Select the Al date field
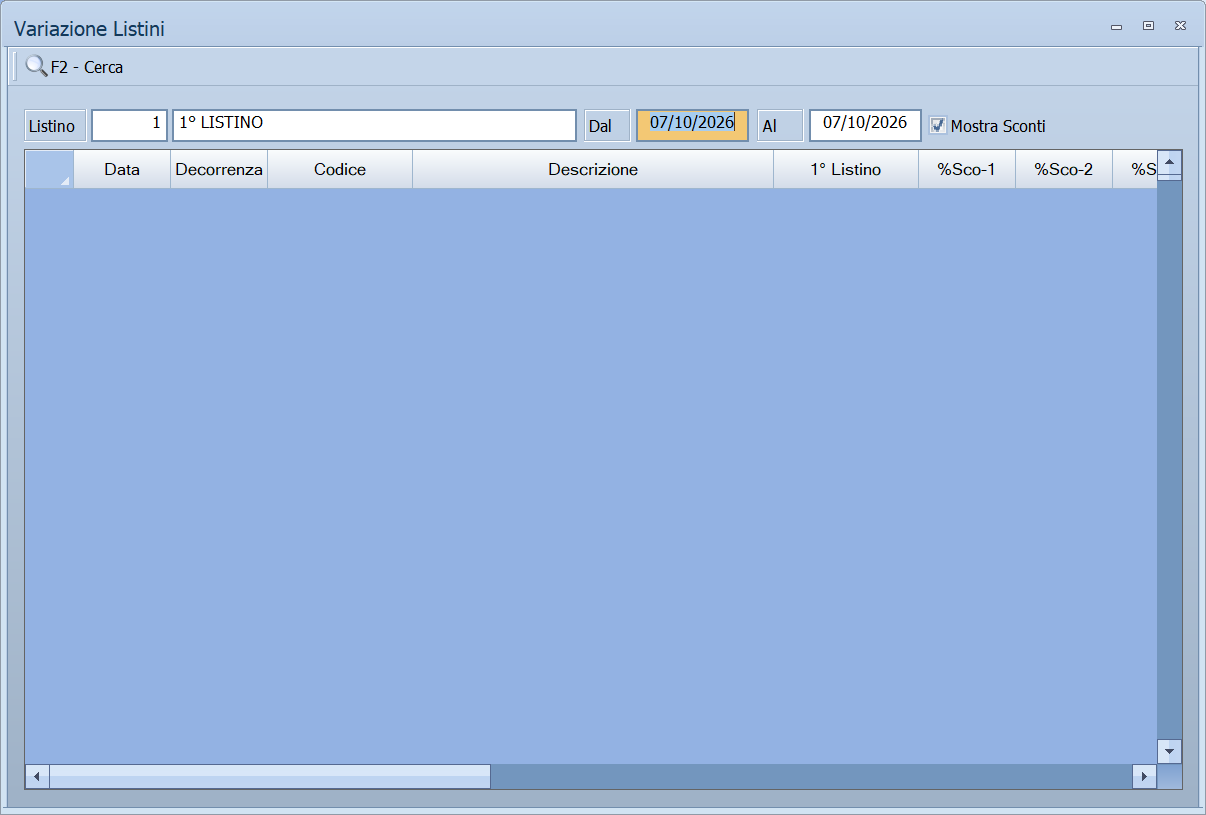 click(x=865, y=125)
